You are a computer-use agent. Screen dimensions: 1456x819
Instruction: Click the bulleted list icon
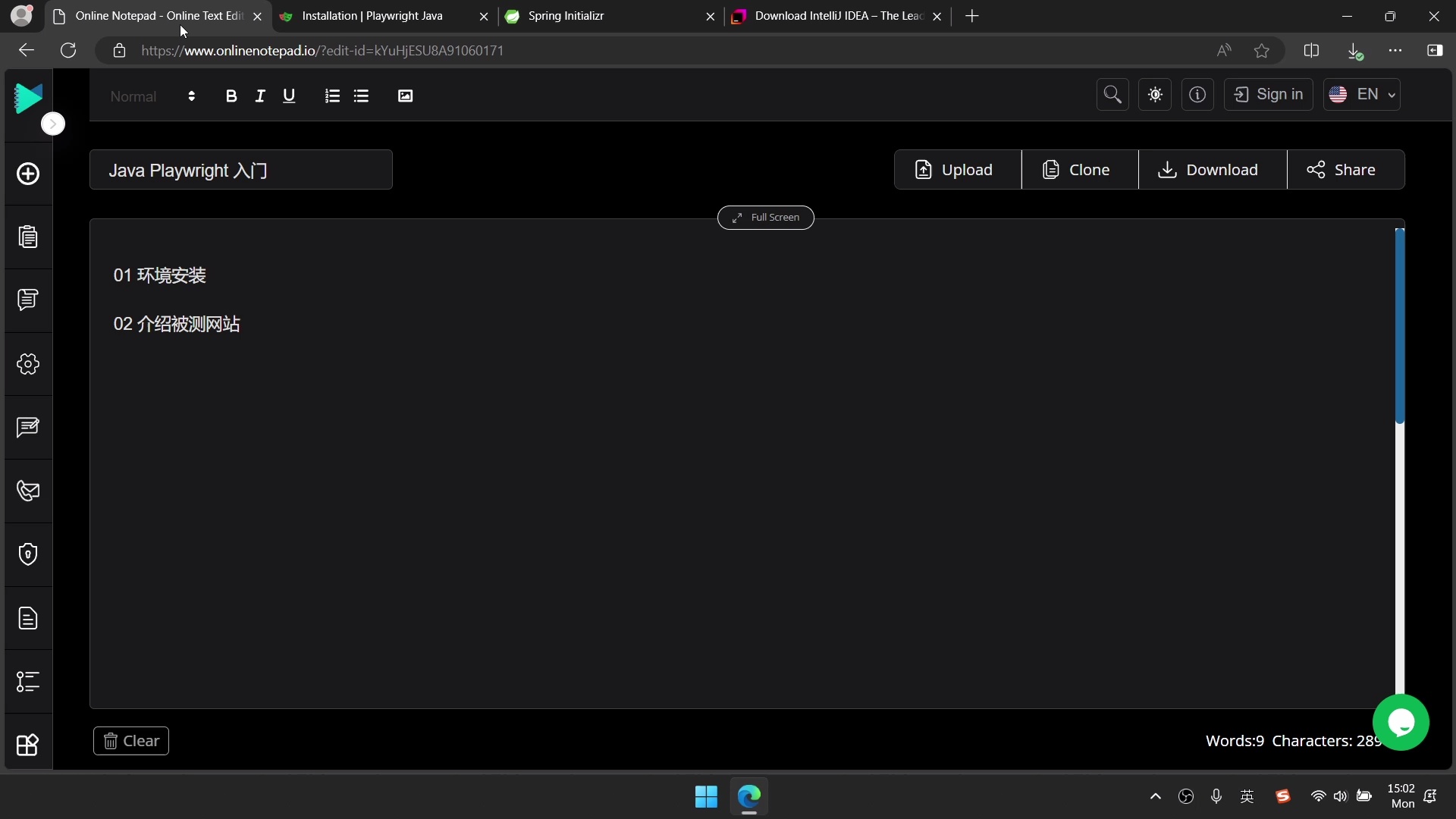tap(361, 96)
